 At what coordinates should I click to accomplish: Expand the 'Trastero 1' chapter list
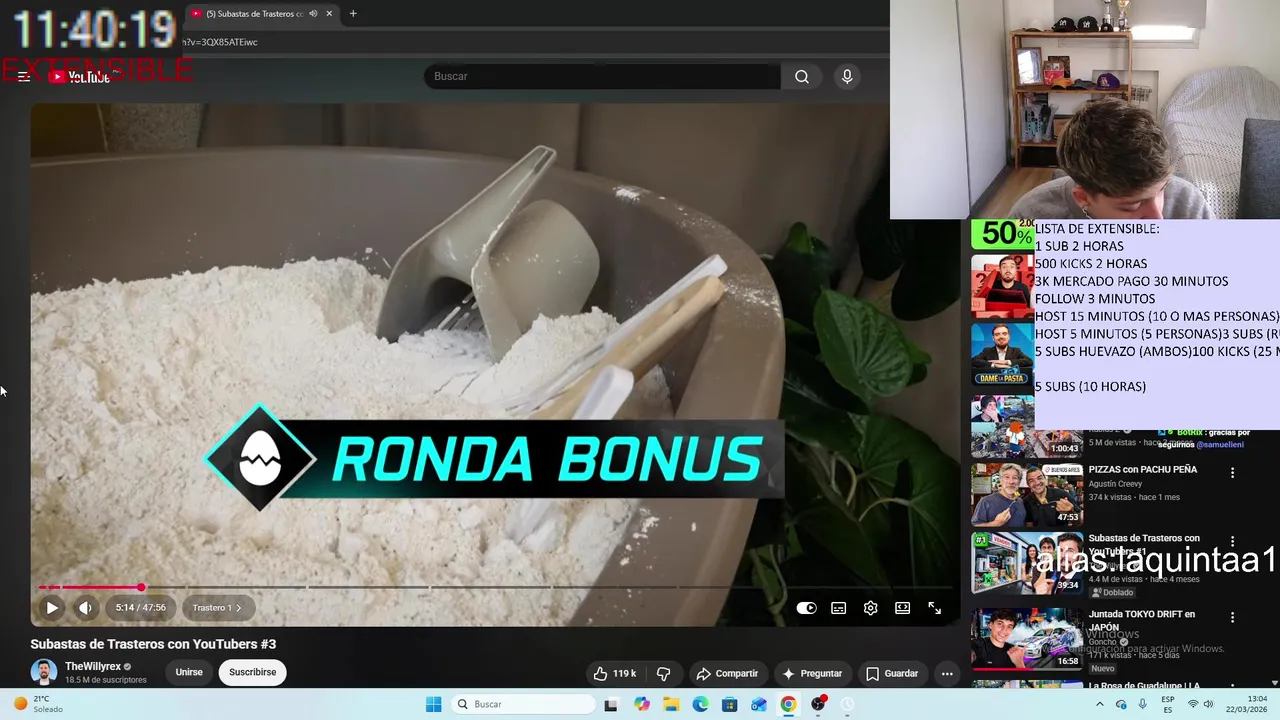(x=217, y=607)
